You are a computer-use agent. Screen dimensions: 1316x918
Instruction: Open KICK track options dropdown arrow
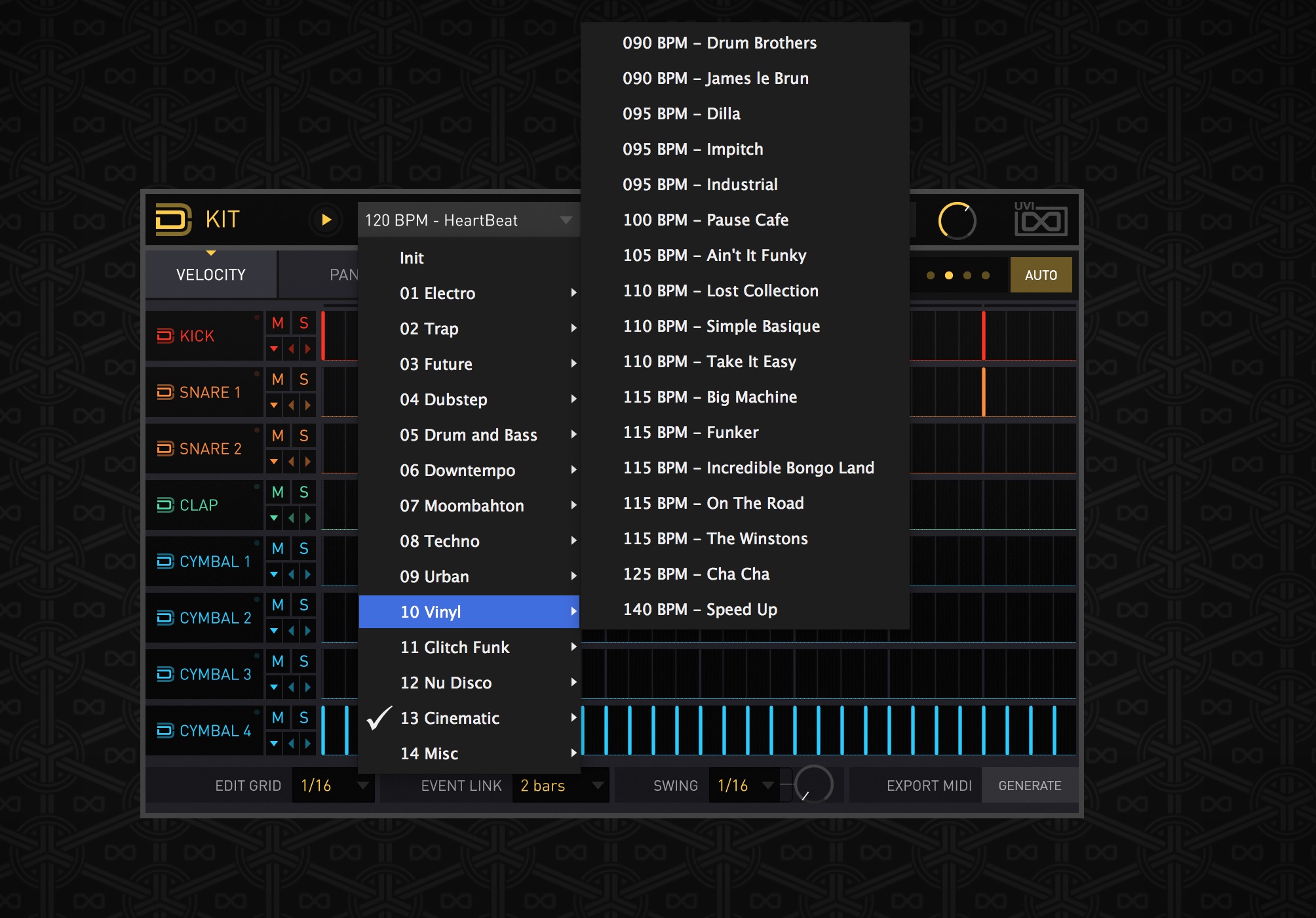tap(275, 349)
